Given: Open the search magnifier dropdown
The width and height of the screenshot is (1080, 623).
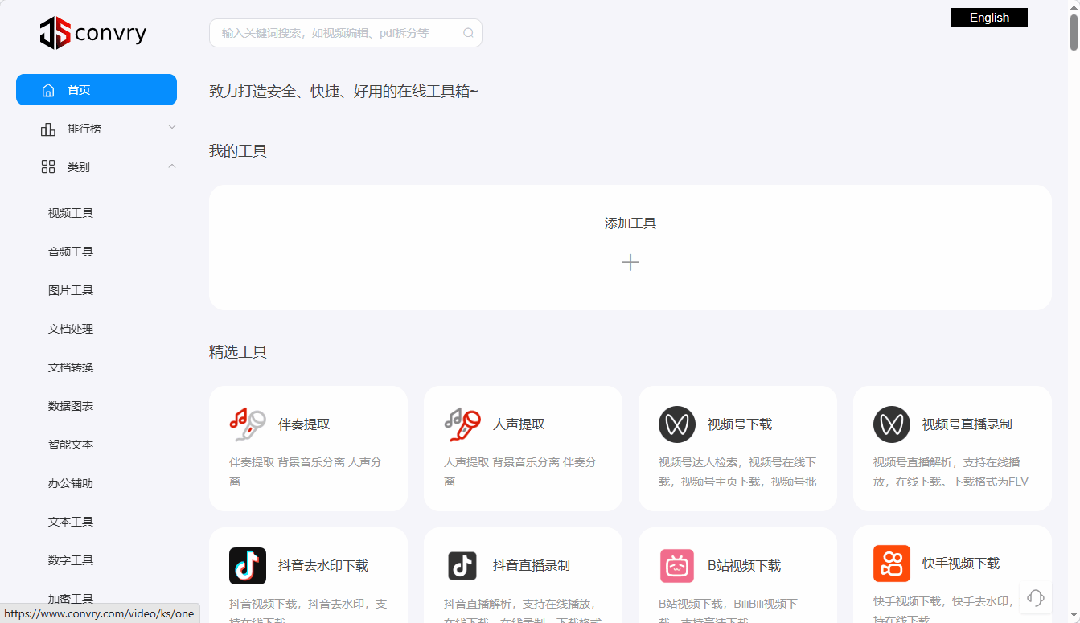Looking at the screenshot, I should point(468,33).
